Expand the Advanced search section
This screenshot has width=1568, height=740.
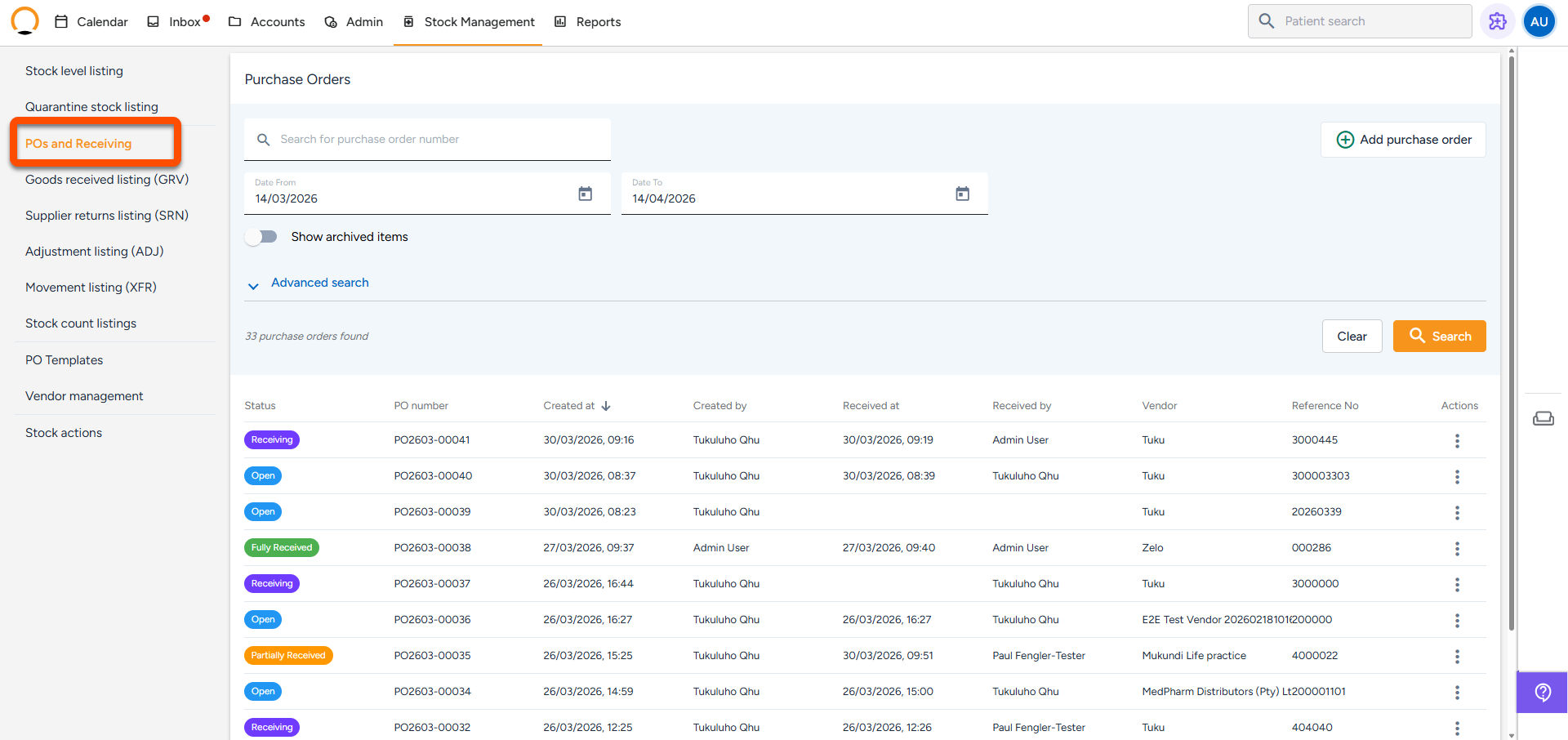[x=319, y=283]
